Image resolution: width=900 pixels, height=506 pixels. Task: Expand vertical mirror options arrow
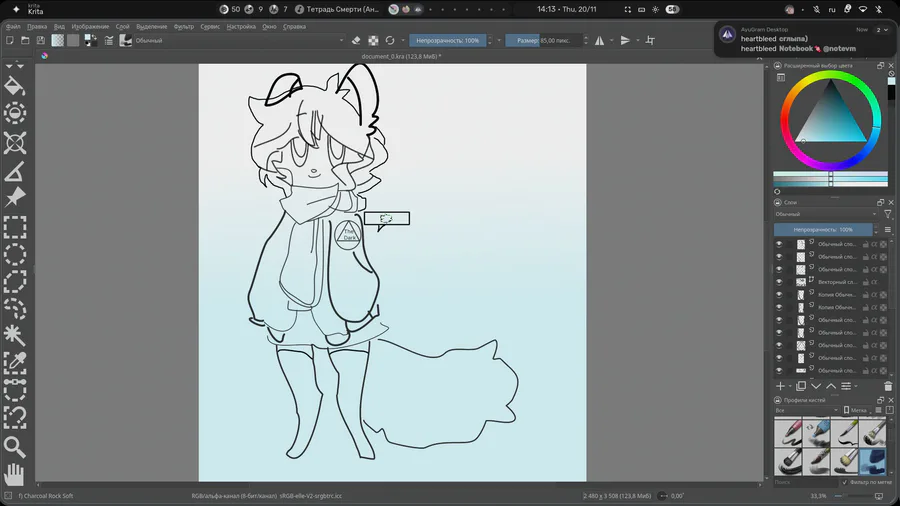click(x=637, y=40)
